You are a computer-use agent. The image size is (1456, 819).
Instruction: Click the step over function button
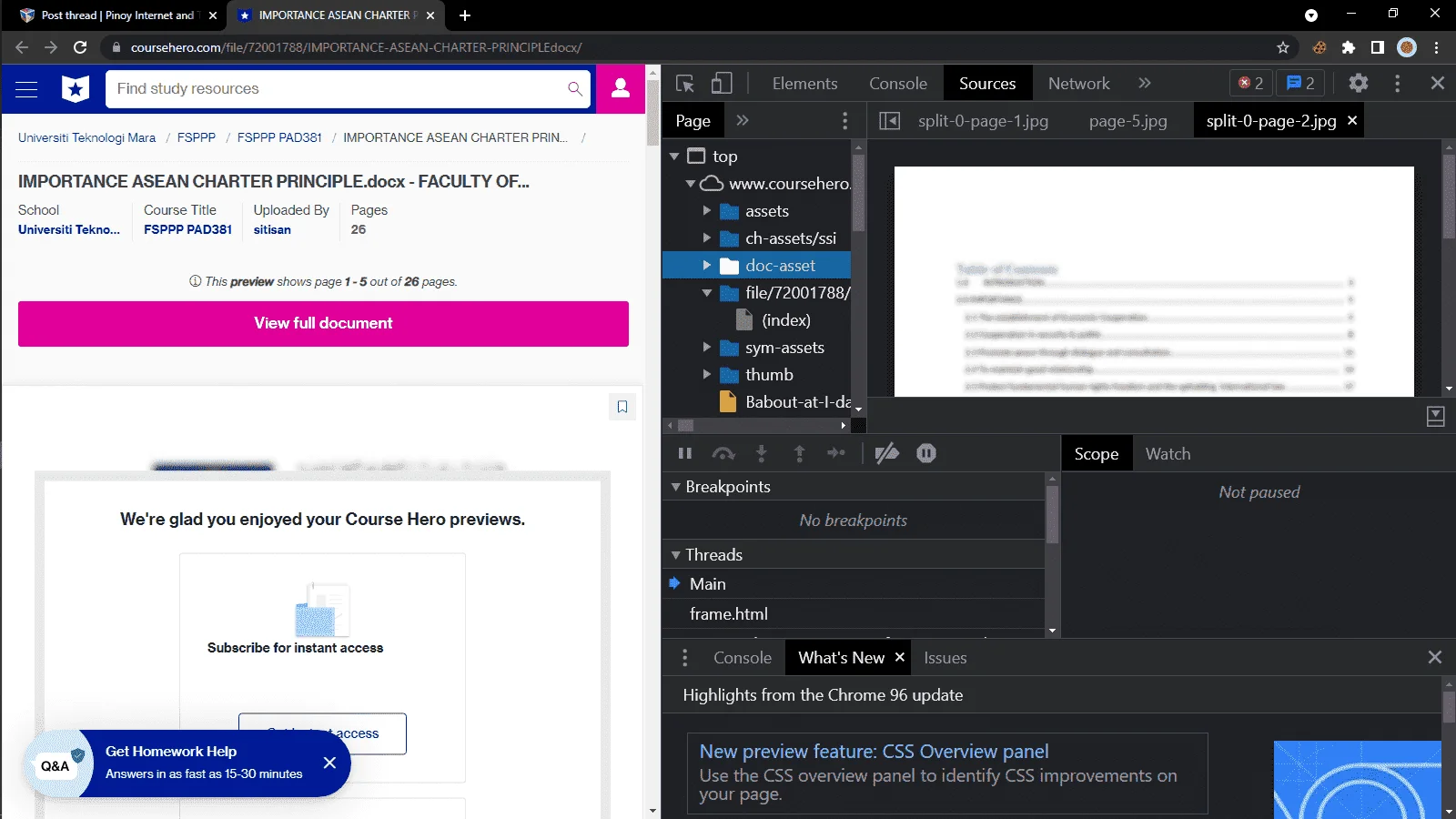tap(723, 453)
